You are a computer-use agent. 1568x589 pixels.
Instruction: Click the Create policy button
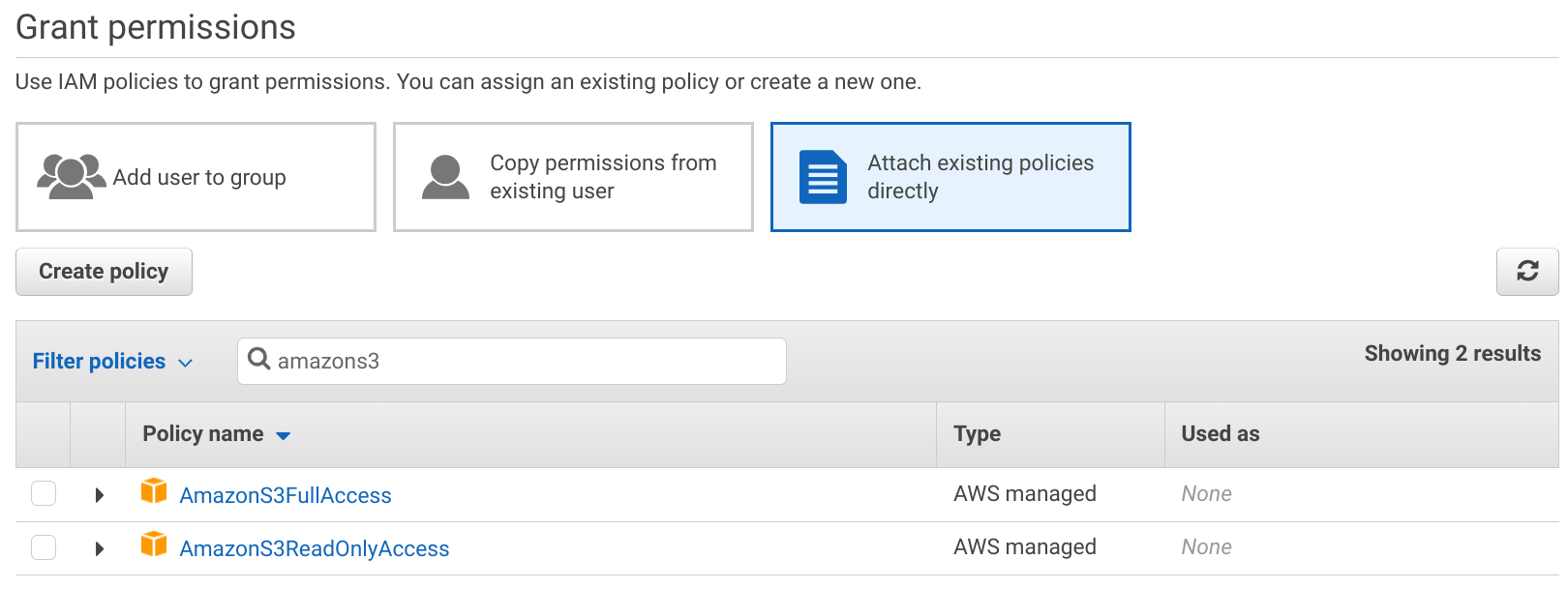tap(104, 272)
